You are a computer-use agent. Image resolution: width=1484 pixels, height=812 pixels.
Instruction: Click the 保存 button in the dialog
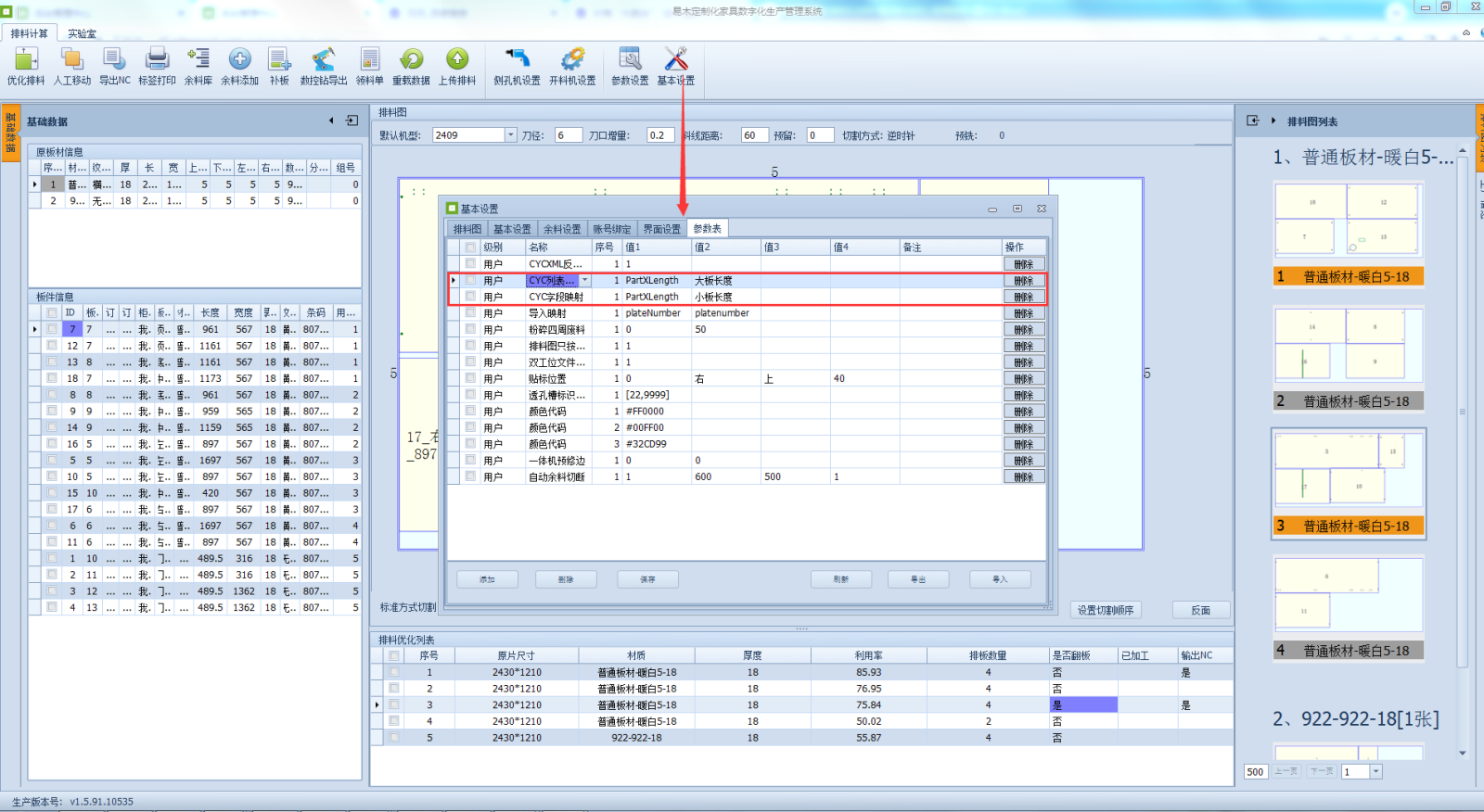pyautogui.click(x=647, y=579)
